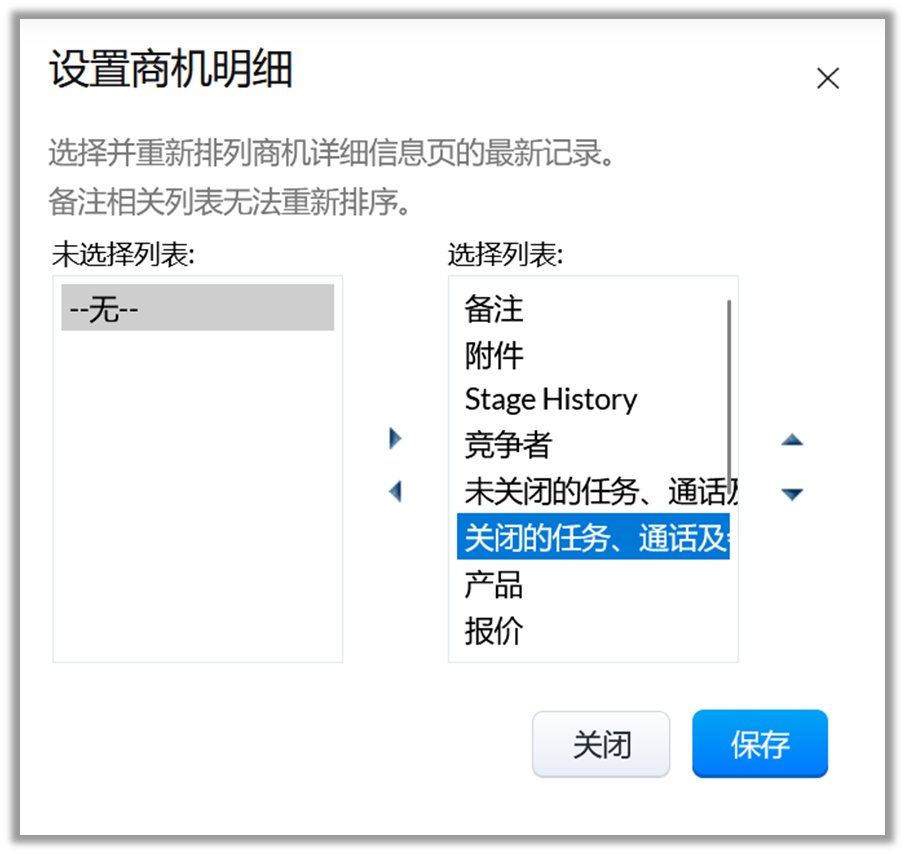The image size is (905, 854).
Task: Choose 报价 from the selected list
Action: tap(494, 630)
